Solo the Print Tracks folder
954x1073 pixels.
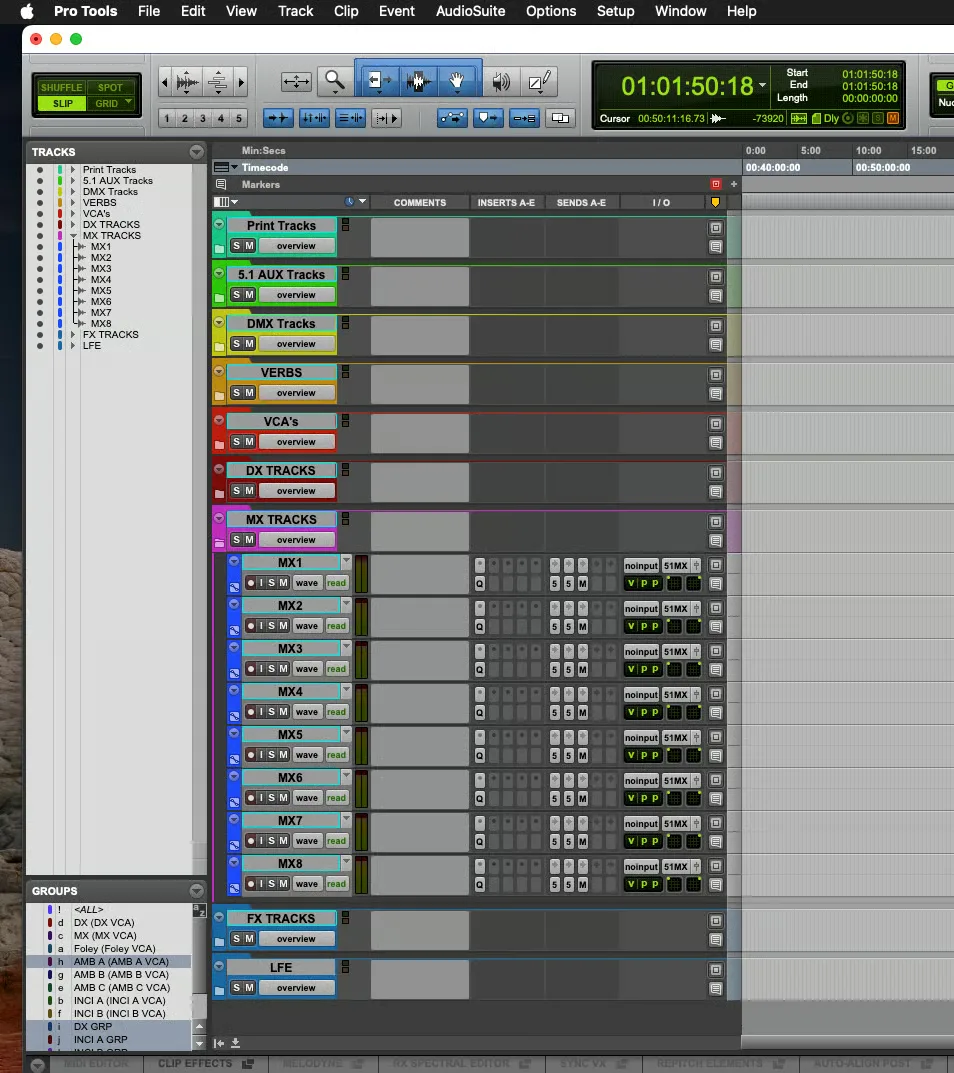(x=237, y=246)
